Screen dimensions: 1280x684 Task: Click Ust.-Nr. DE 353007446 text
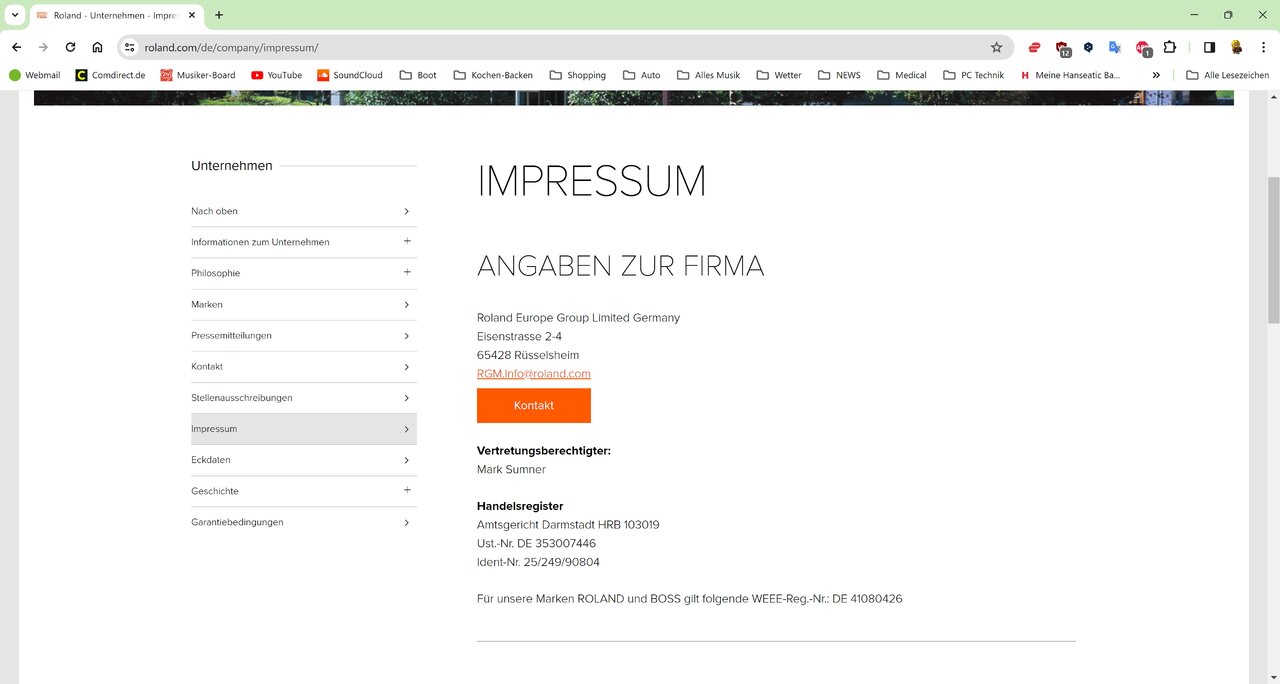point(536,543)
